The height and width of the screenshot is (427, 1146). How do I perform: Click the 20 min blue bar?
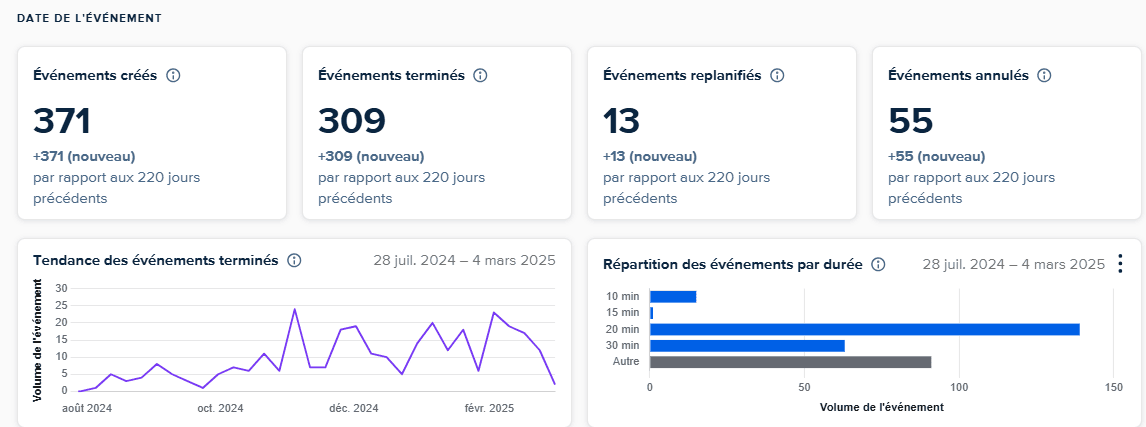point(864,329)
